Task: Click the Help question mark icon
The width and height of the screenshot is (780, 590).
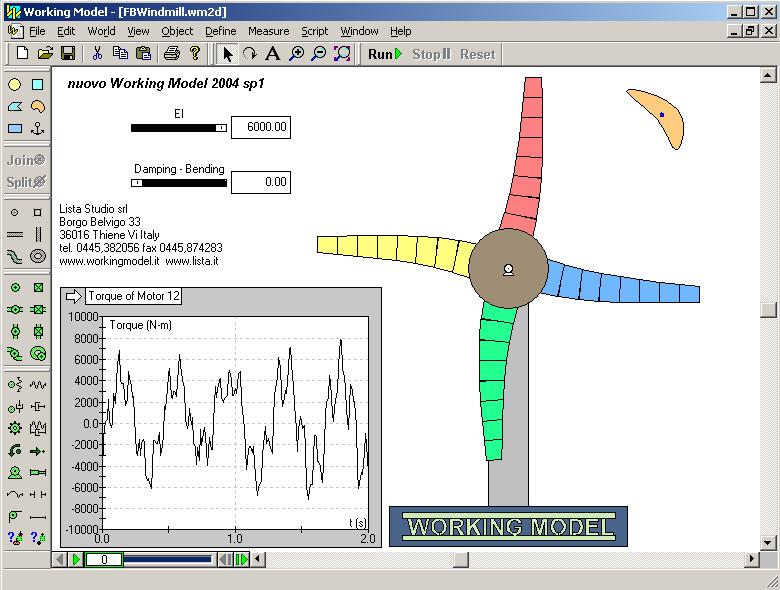Action: [195, 53]
